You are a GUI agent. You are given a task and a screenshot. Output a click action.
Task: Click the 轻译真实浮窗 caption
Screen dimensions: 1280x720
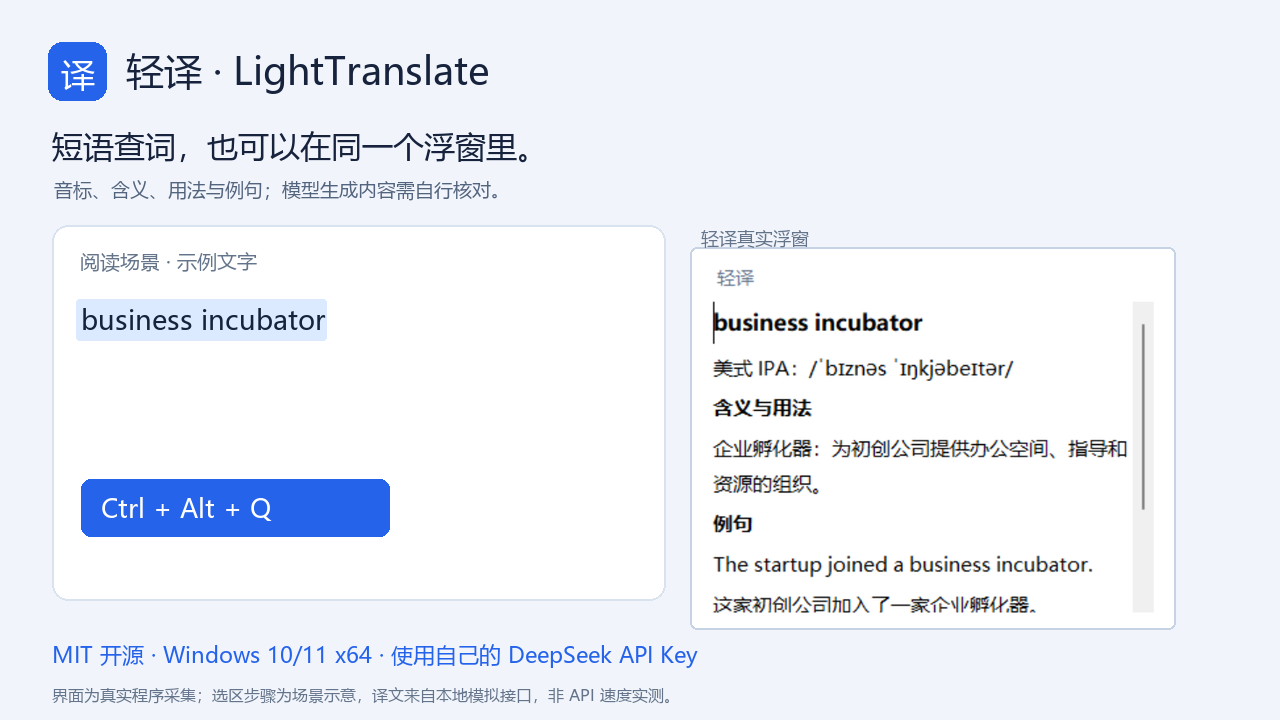tap(755, 239)
